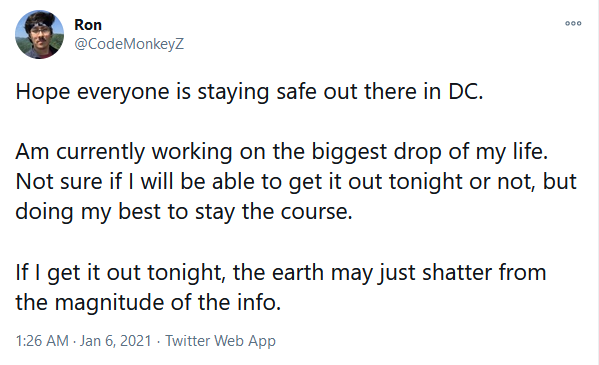Click Ron's profile avatar picture
The image size is (599, 365).
point(39,34)
